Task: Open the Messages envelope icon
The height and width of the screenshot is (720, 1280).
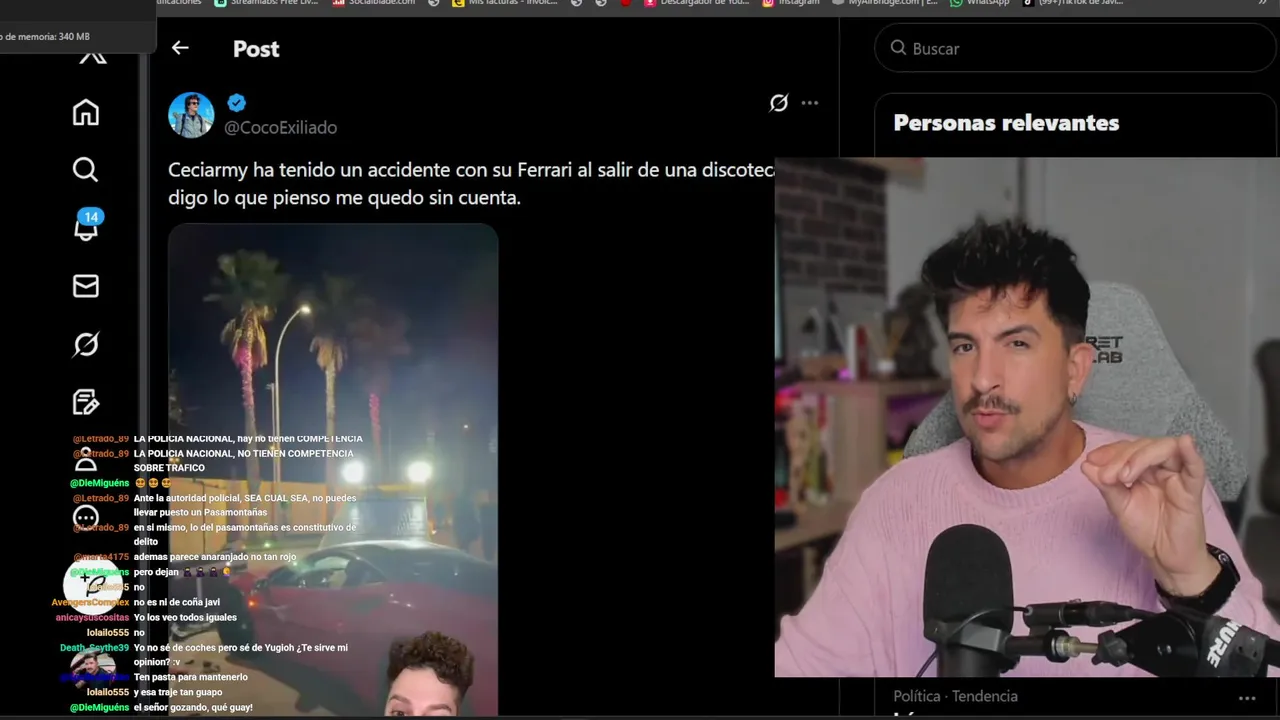Action: point(86,286)
